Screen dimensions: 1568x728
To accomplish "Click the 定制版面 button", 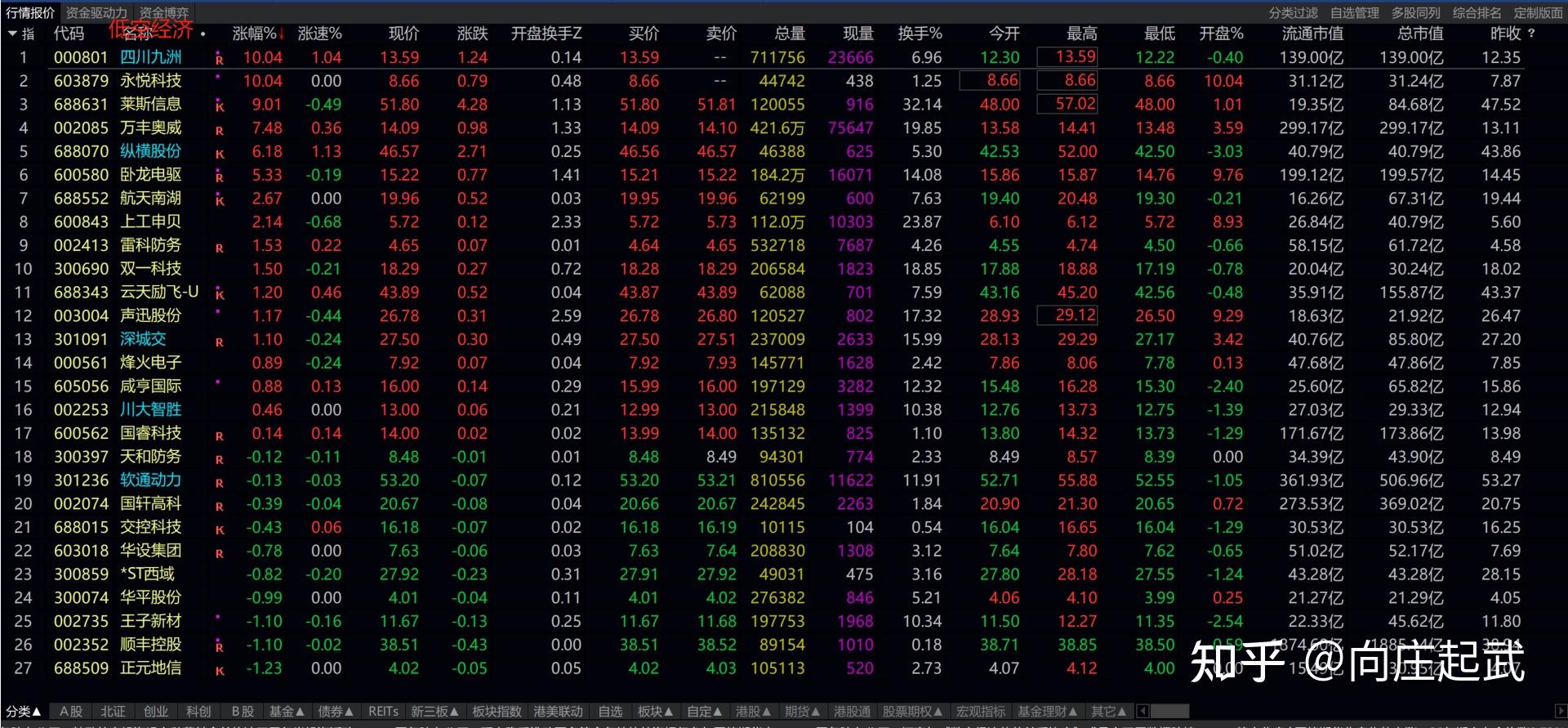I will (x=1538, y=12).
